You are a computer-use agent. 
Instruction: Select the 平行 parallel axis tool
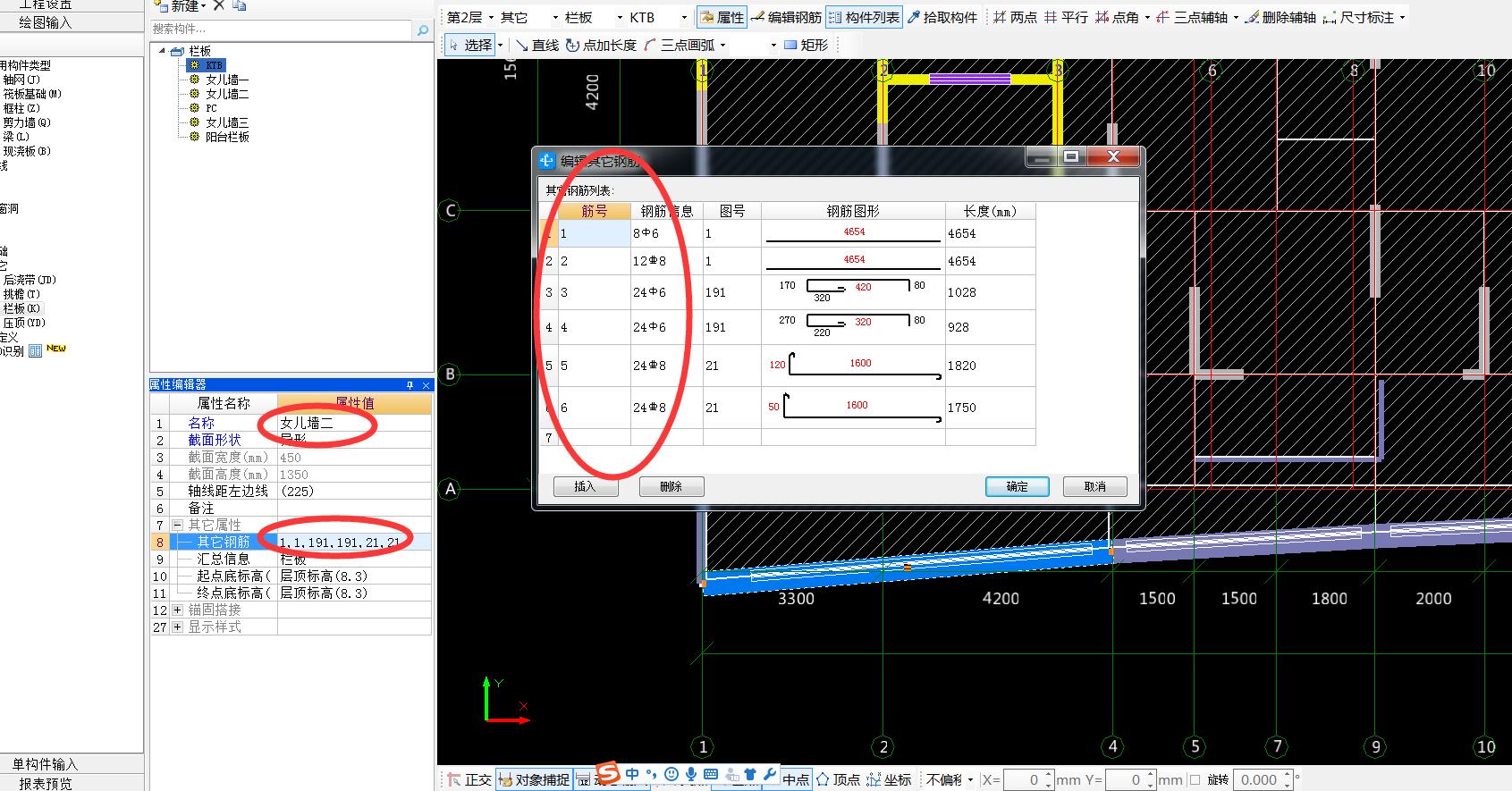tap(1066, 17)
